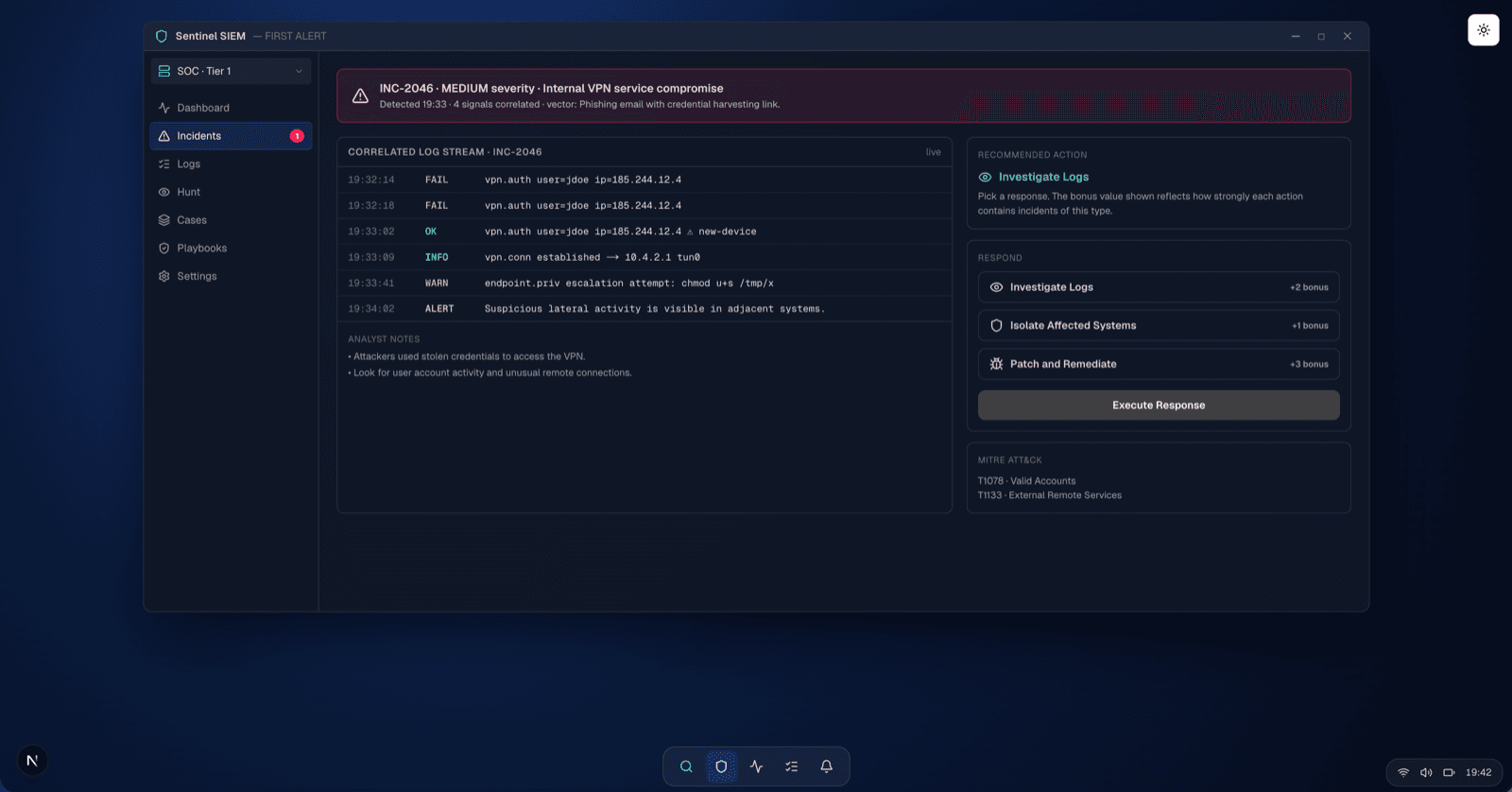The height and width of the screenshot is (792, 1512).
Task: Click the recommended Investigate Logs link
Action: click(1043, 177)
